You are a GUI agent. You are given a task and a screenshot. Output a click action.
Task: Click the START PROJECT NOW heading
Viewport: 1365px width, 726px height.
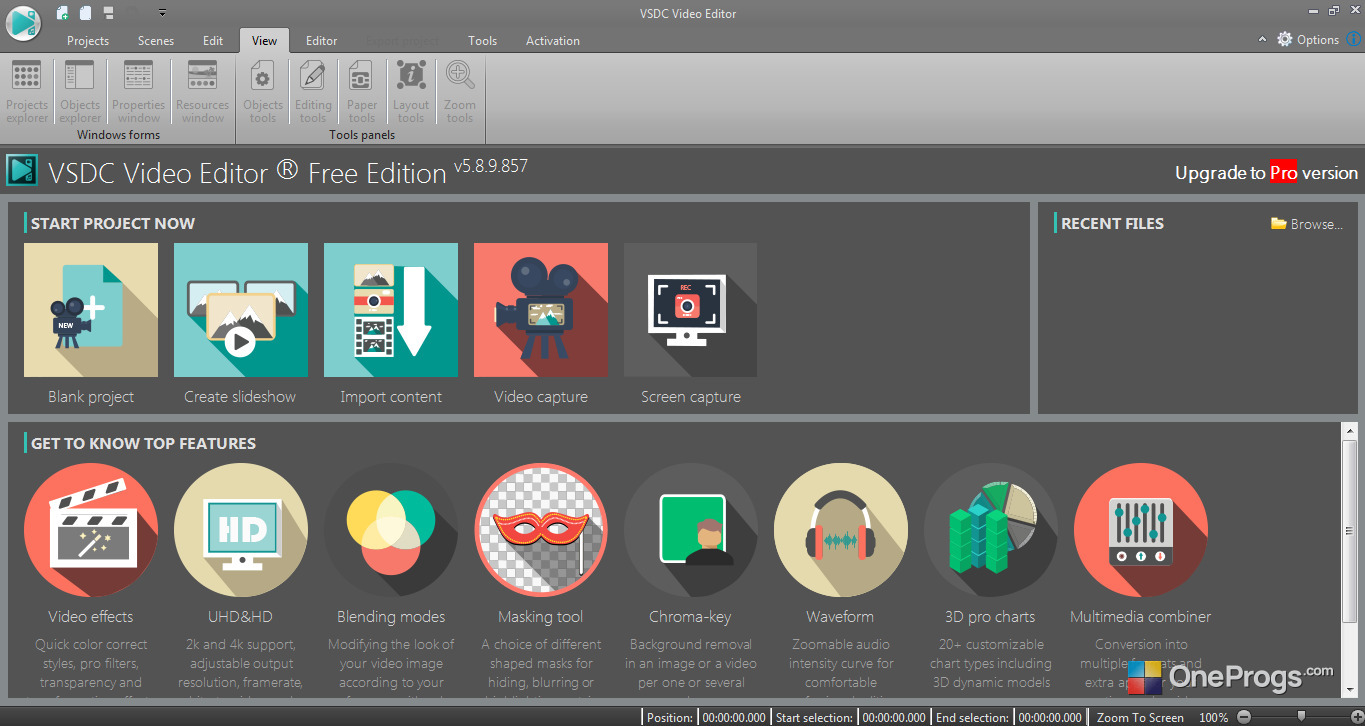click(x=113, y=224)
